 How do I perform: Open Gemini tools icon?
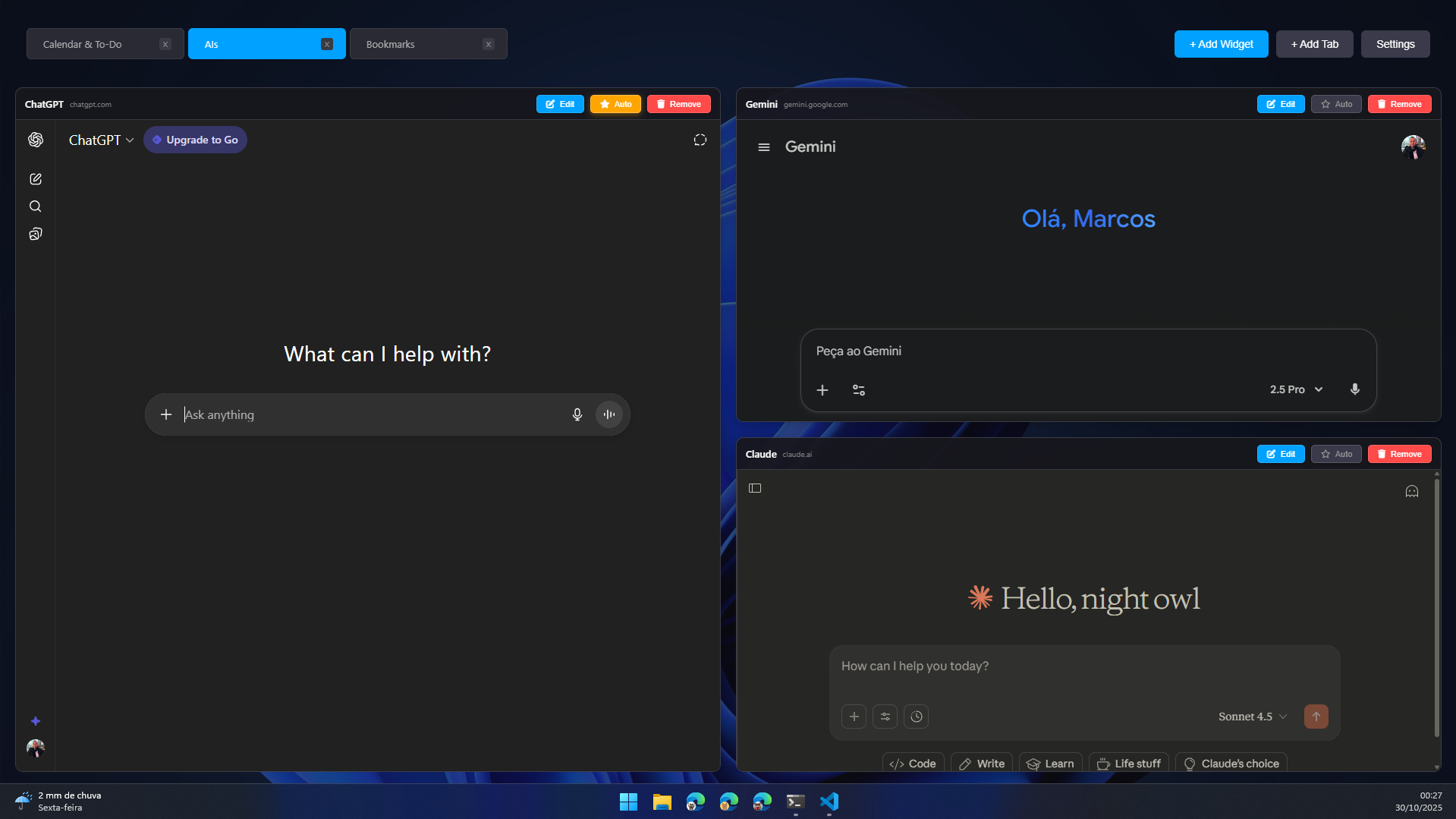[859, 390]
